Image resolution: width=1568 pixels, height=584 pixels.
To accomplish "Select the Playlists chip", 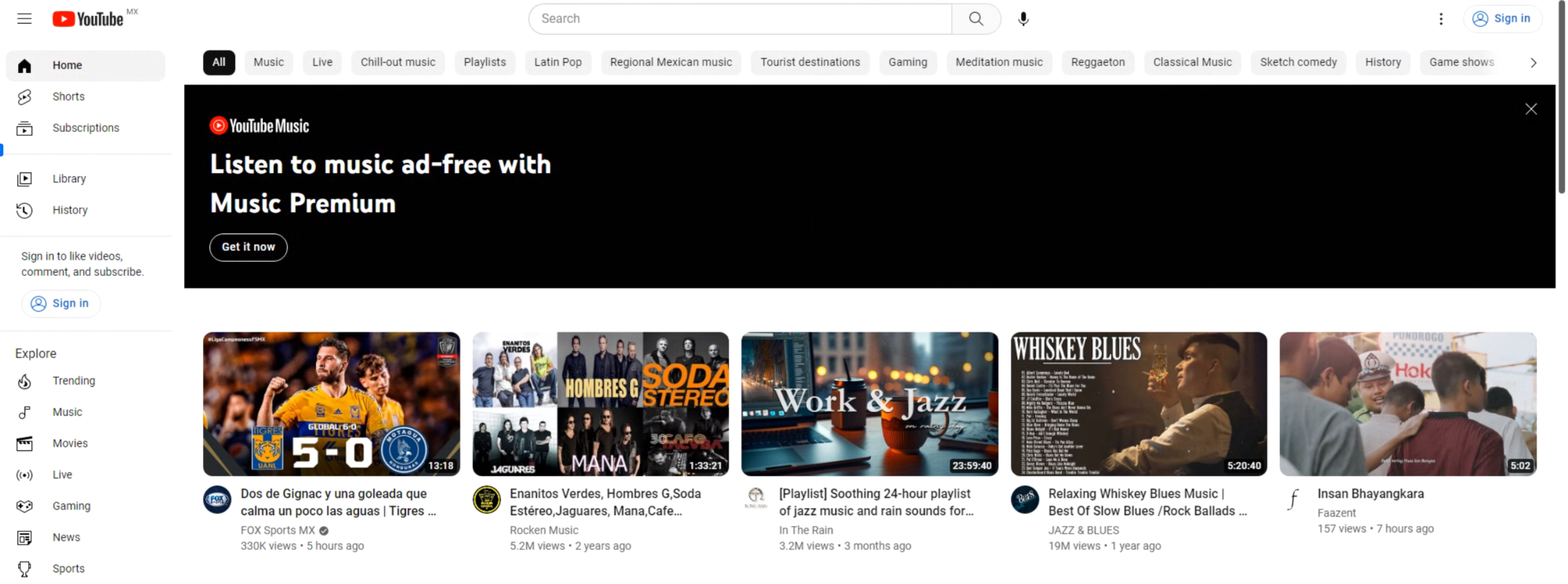I will pyautogui.click(x=485, y=62).
